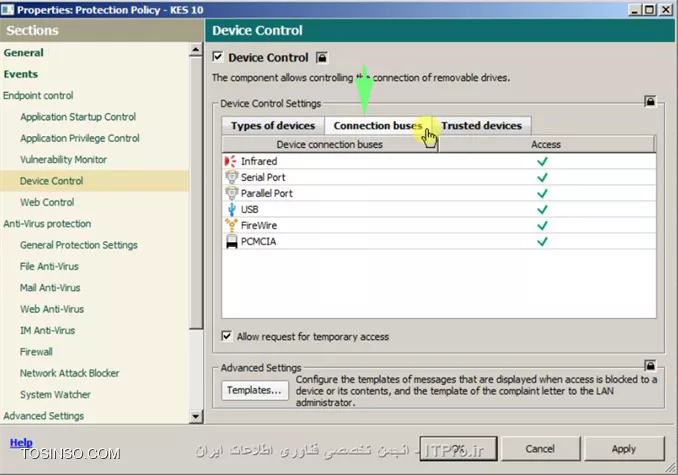Select Device Control in the sections list

pos(51,181)
